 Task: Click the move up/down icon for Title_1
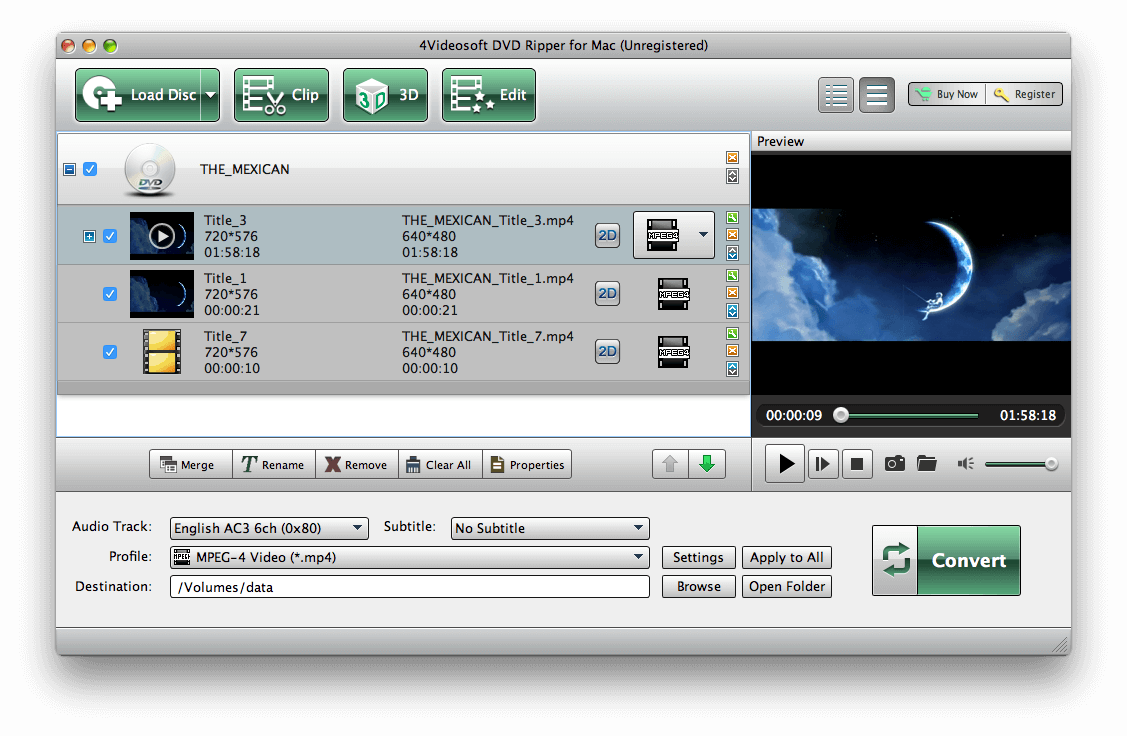point(732,311)
